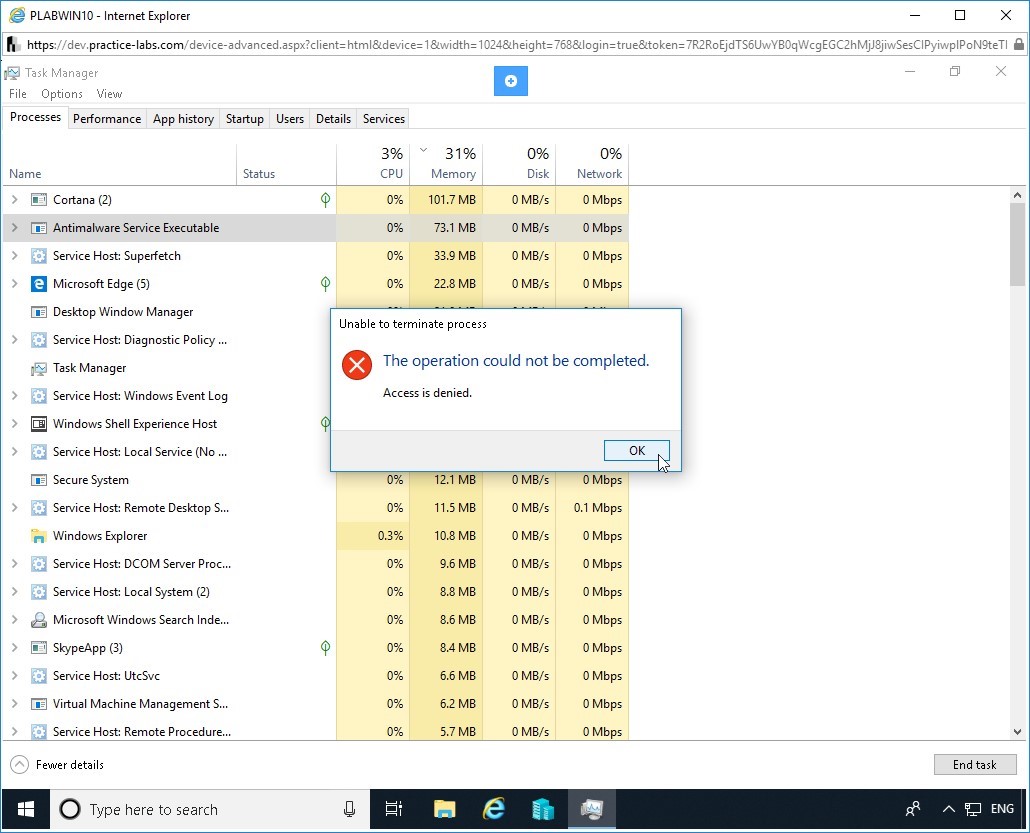Click the Type here to search box
The image size is (1030, 833).
pos(210,809)
